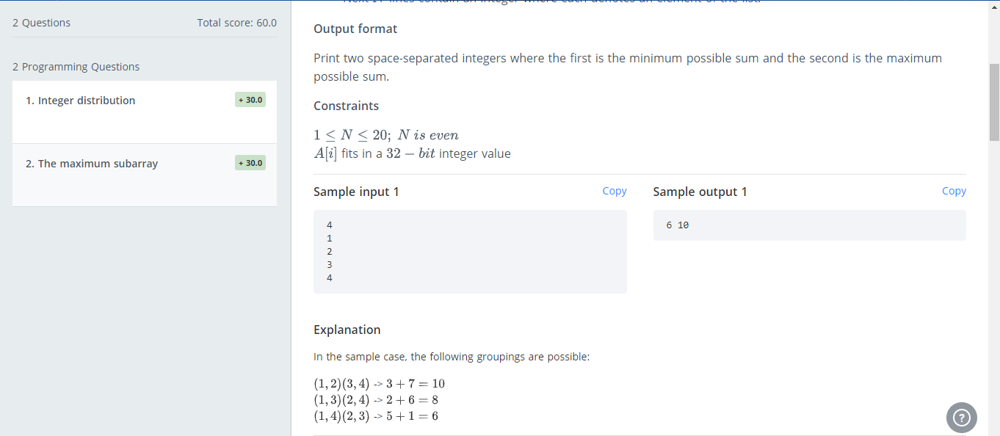
Task: Select the maximum subarray question
Action: click(x=92, y=164)
